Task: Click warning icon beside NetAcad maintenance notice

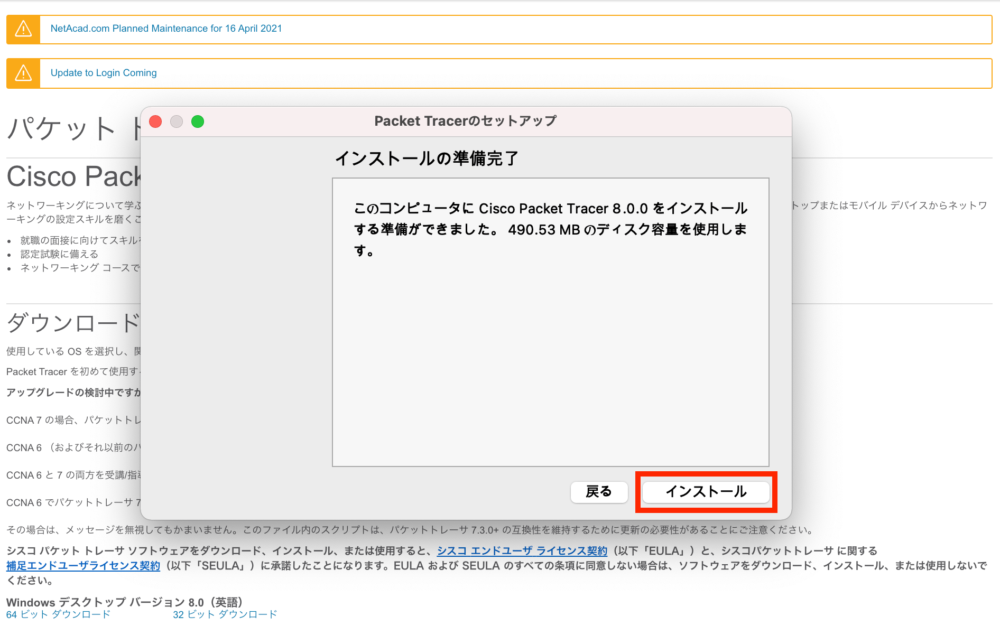Action: pyautogui.click(x=24, y=29)
